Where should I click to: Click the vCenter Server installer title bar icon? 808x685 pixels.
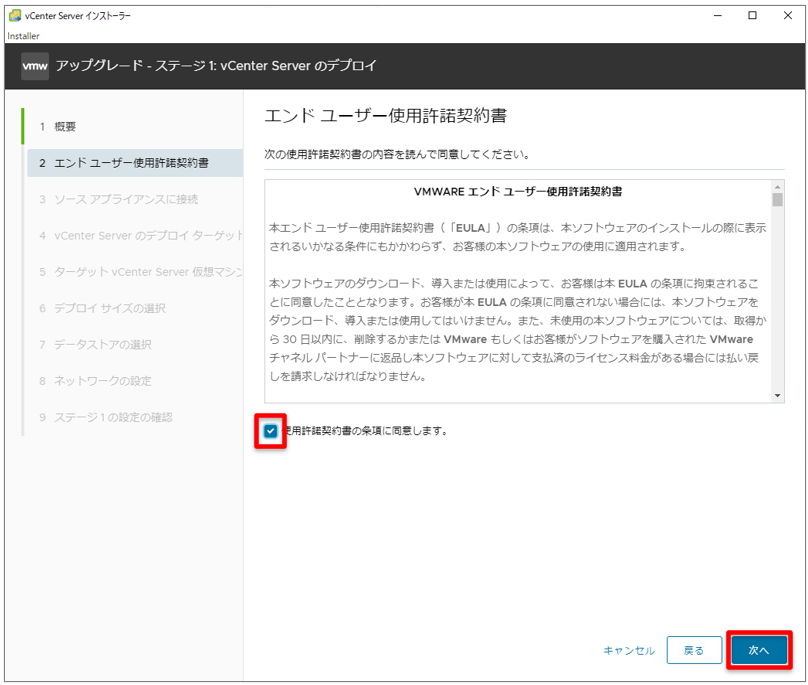click(x=15, y=15)
